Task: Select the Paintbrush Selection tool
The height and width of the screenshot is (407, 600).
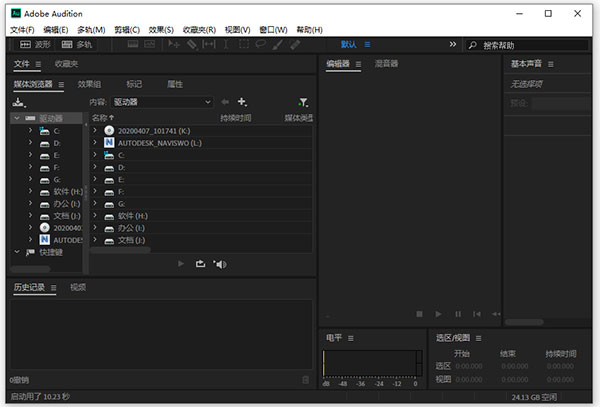Action: pos(278,45)
